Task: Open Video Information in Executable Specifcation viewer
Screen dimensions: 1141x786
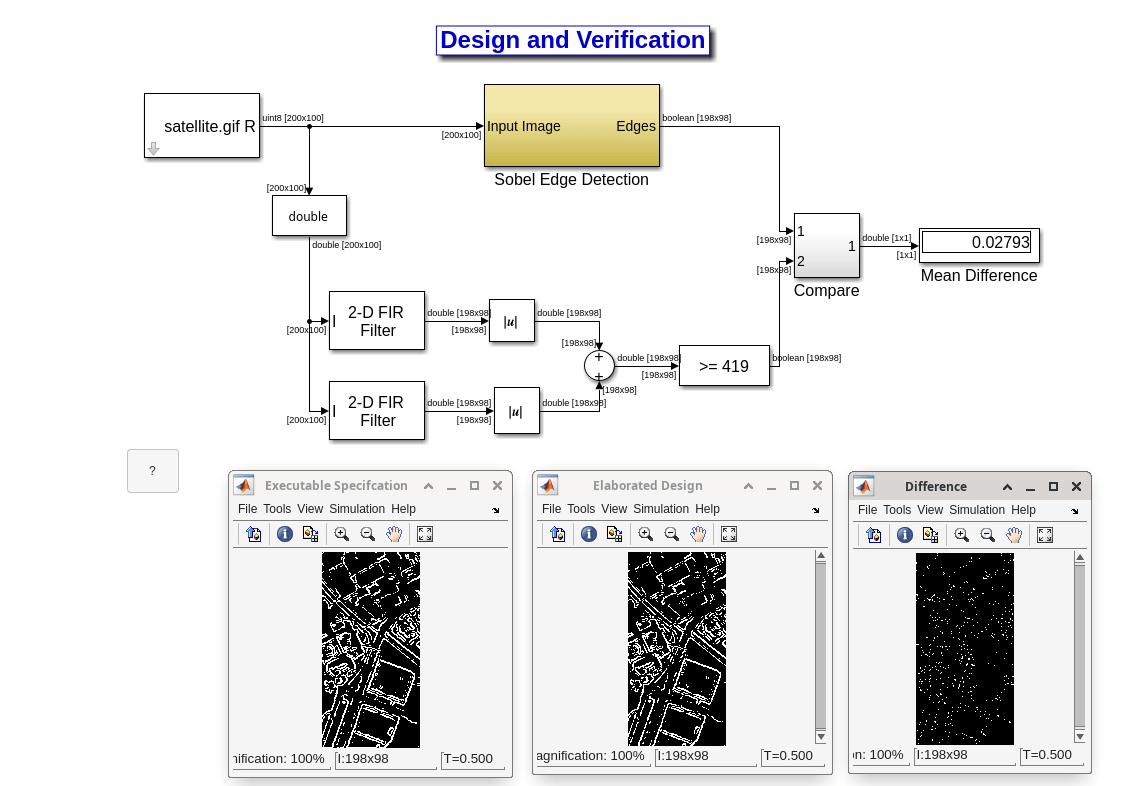Action: (x=284, y=533)
